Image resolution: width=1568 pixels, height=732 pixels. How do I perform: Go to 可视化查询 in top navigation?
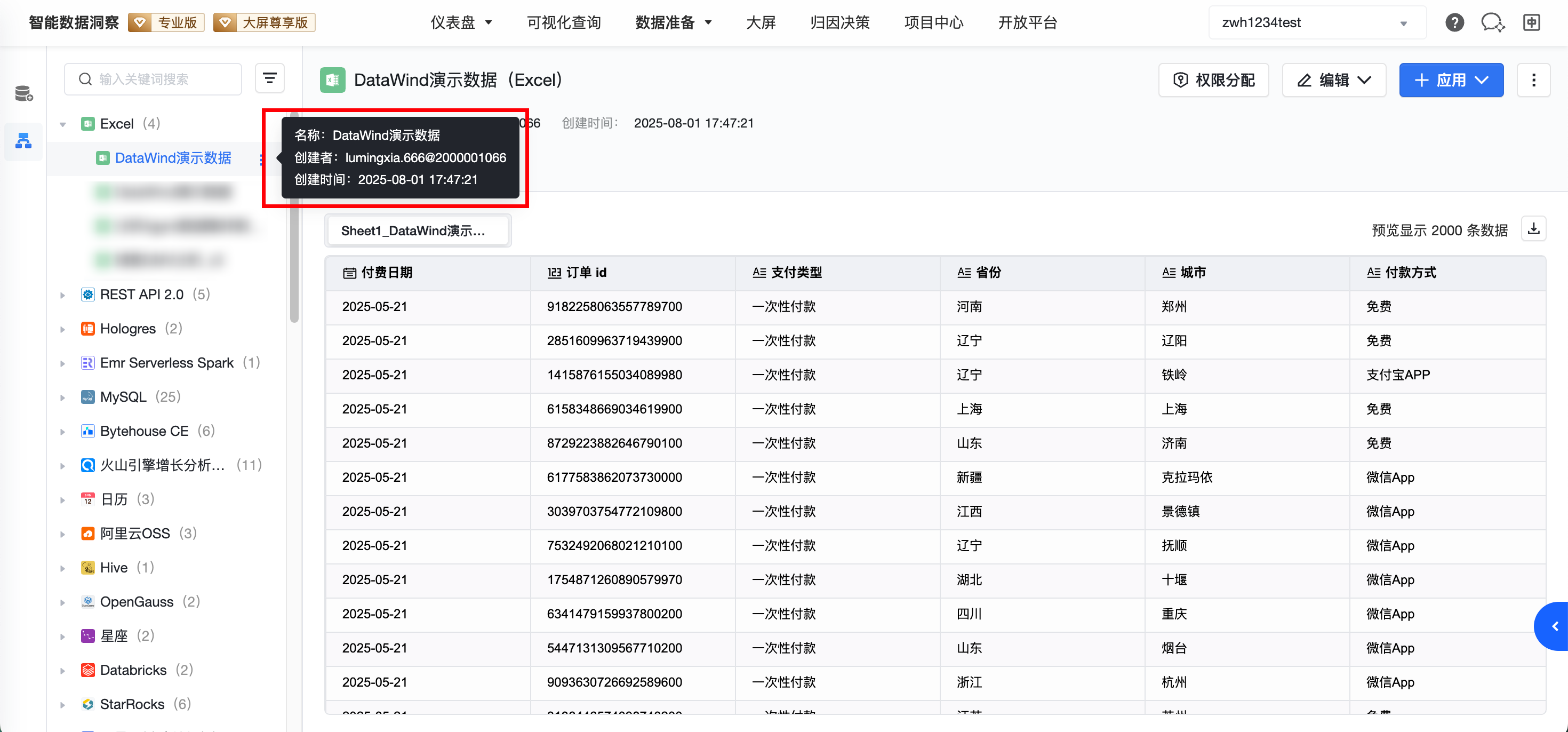tap(563, 22)
